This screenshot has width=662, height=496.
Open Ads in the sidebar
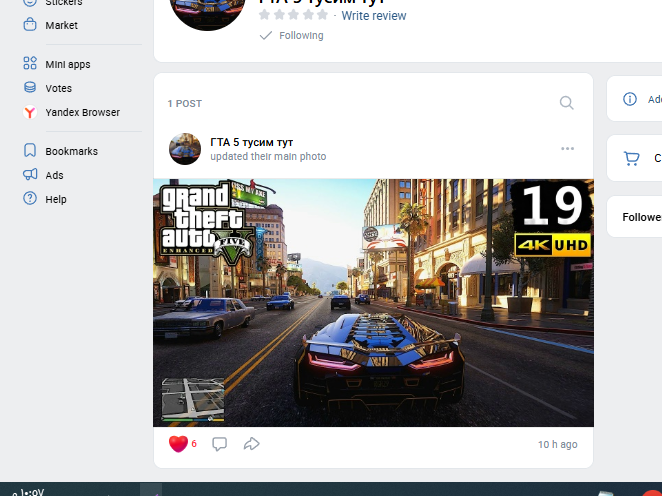(54, 175)
